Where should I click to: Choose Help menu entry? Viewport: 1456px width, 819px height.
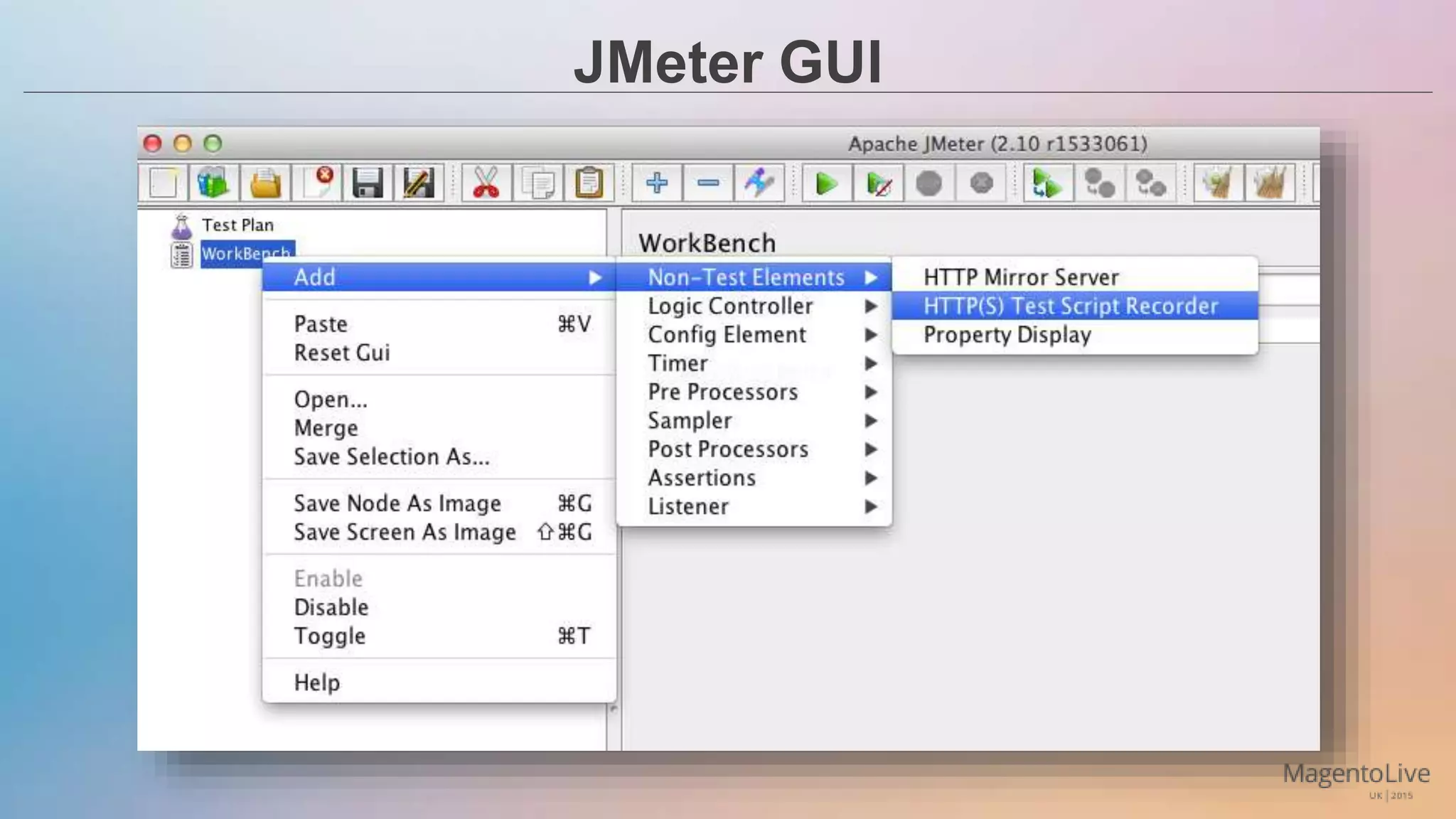(439, 682)
